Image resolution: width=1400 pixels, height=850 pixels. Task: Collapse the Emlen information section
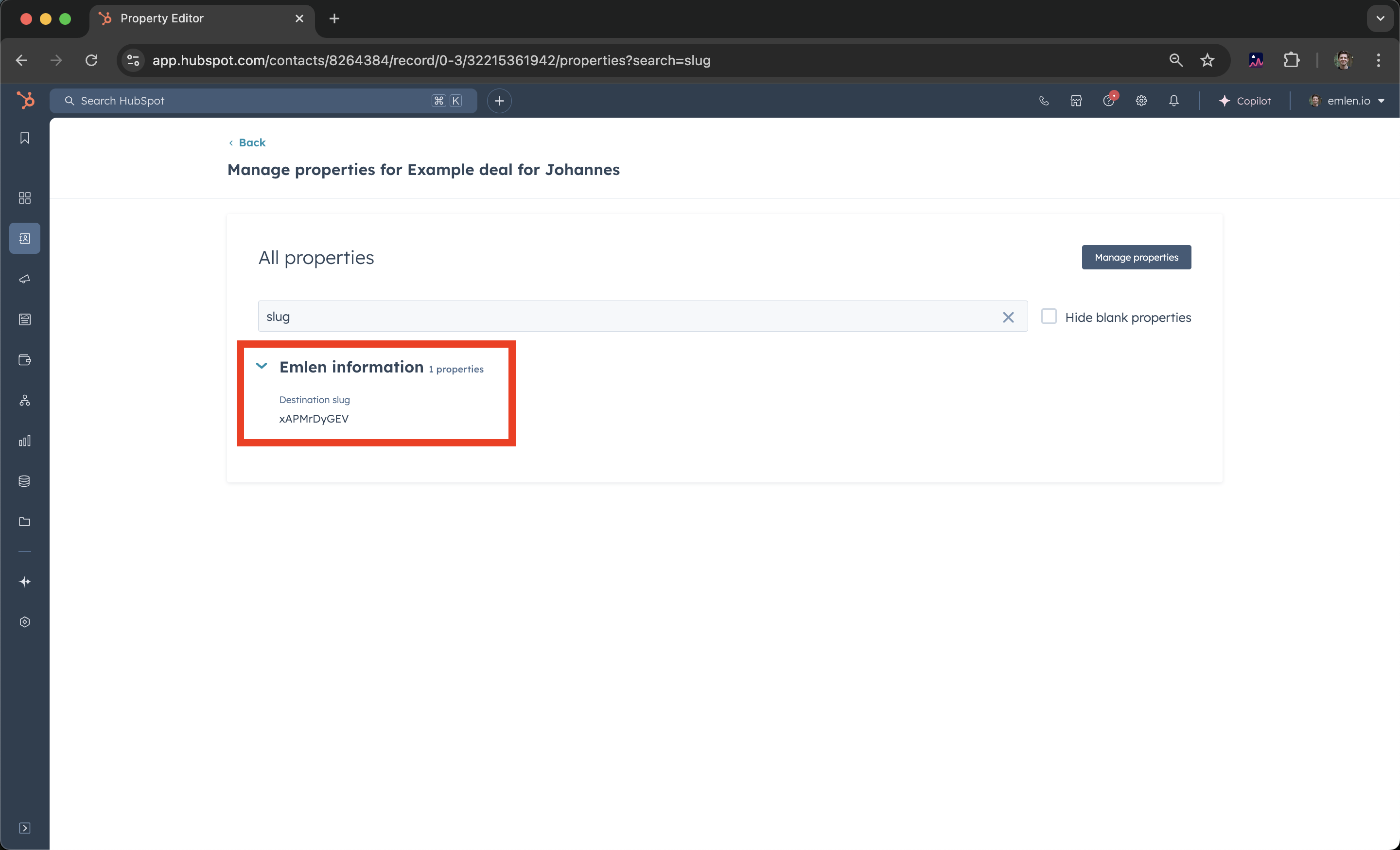[262, 366]
